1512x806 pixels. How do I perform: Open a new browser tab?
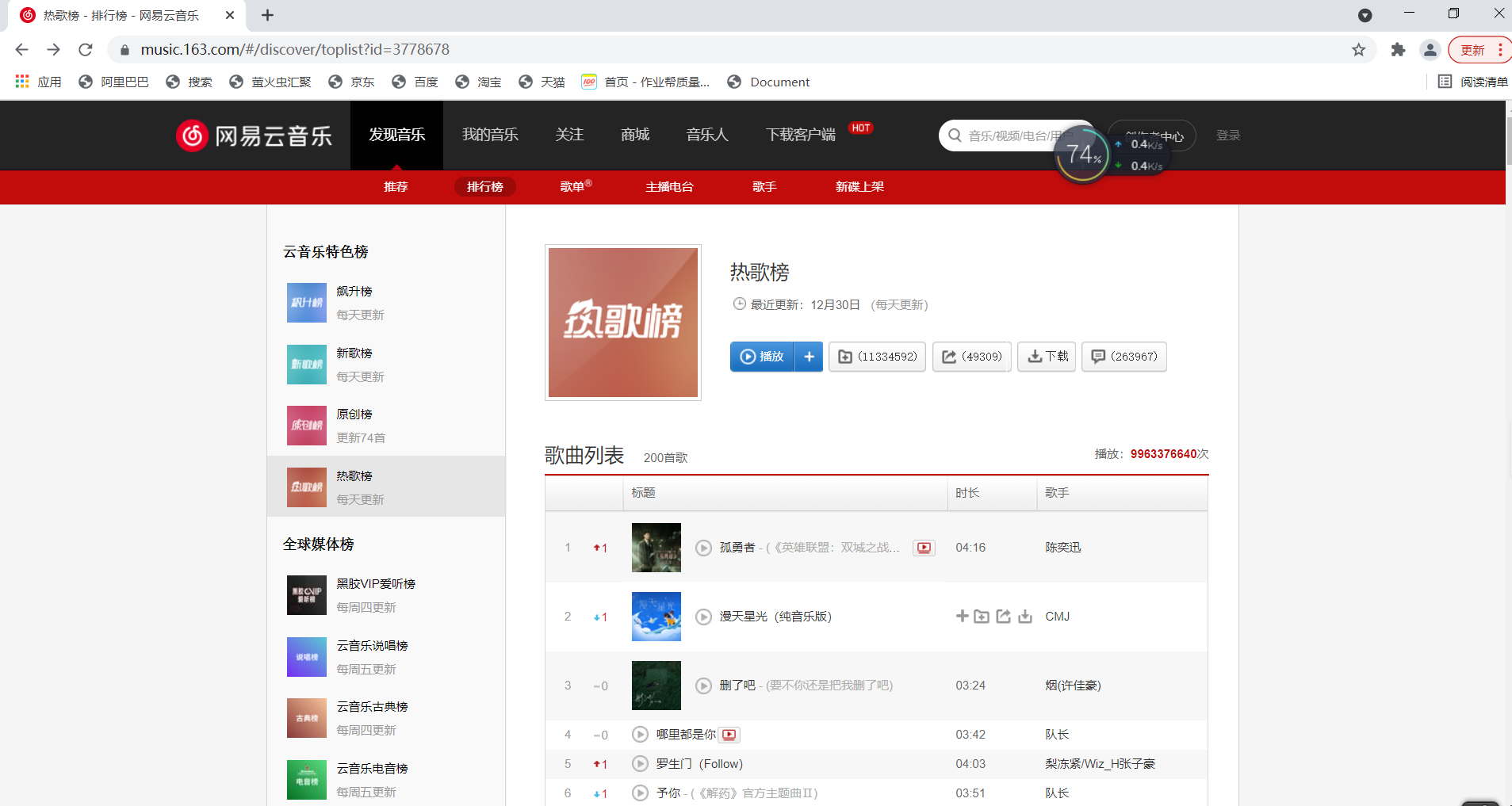point(268,15)
